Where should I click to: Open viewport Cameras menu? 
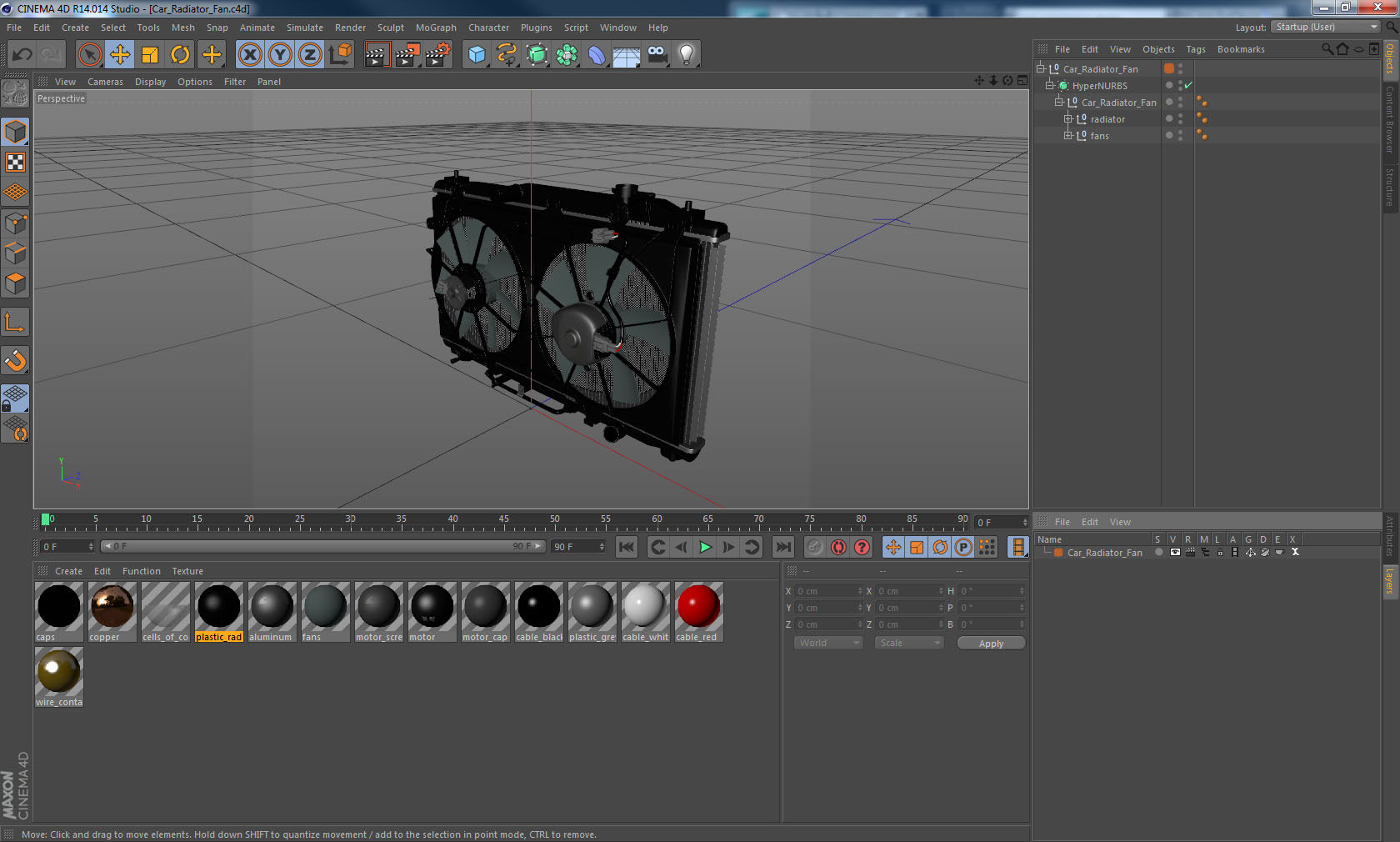click(x=105, y=82)
